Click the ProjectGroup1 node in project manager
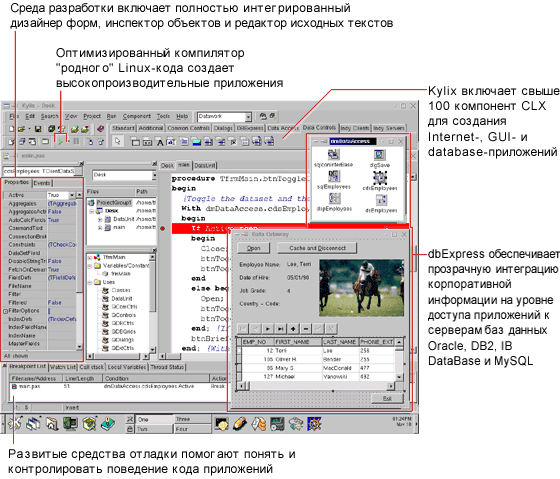 click(x=111, y=203)
